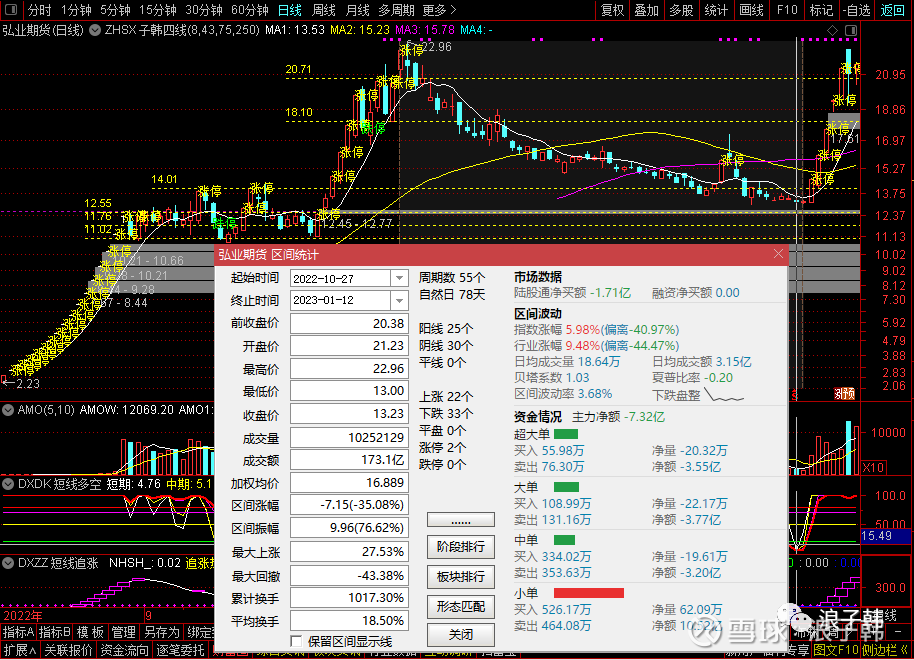This screenshot has height=660, width=914.
Task: Open the 逐笔委托 tab
Action: (180, 650)
